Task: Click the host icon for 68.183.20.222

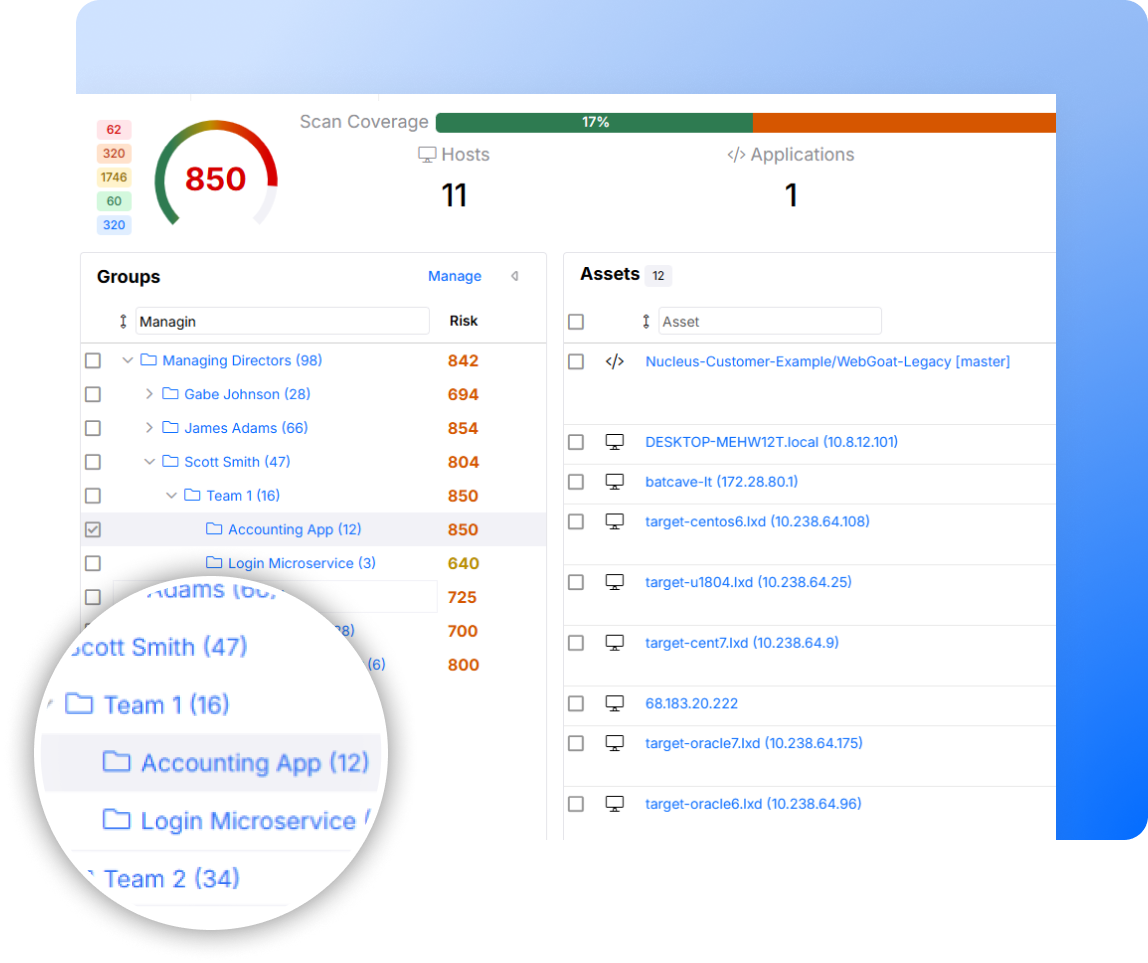Action: click(614, 703)
